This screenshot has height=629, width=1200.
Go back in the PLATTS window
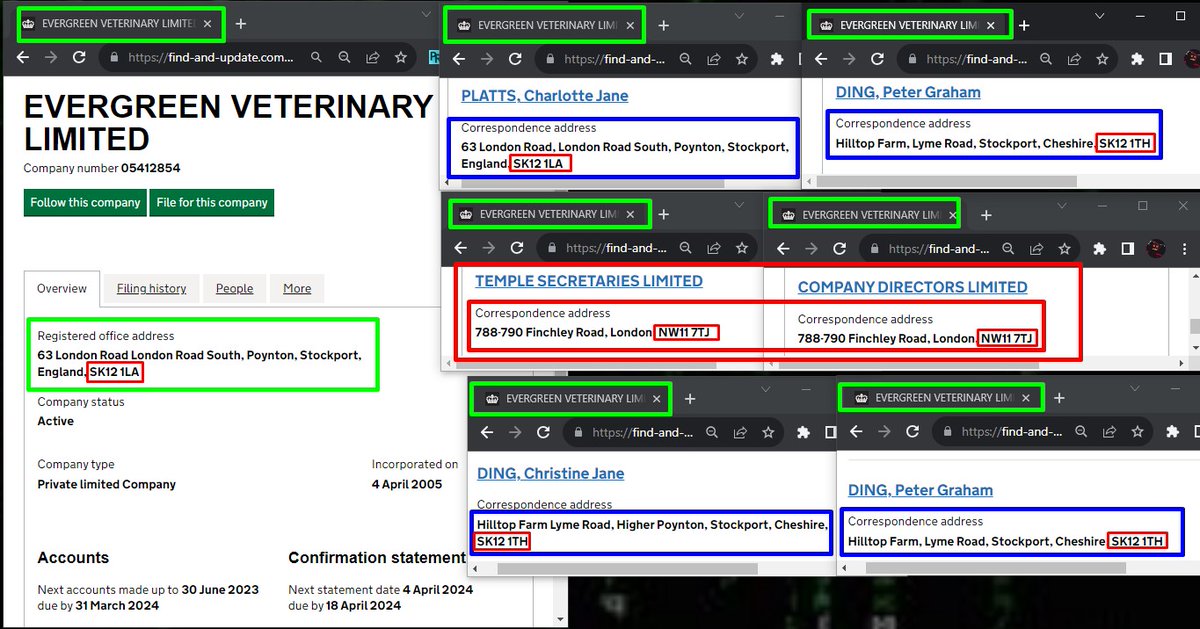pyautogui.click(x=459, y=59)
